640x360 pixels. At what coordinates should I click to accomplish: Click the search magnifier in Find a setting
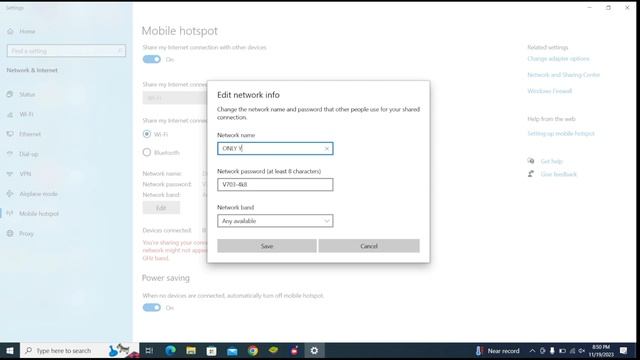tap(120, 51)
